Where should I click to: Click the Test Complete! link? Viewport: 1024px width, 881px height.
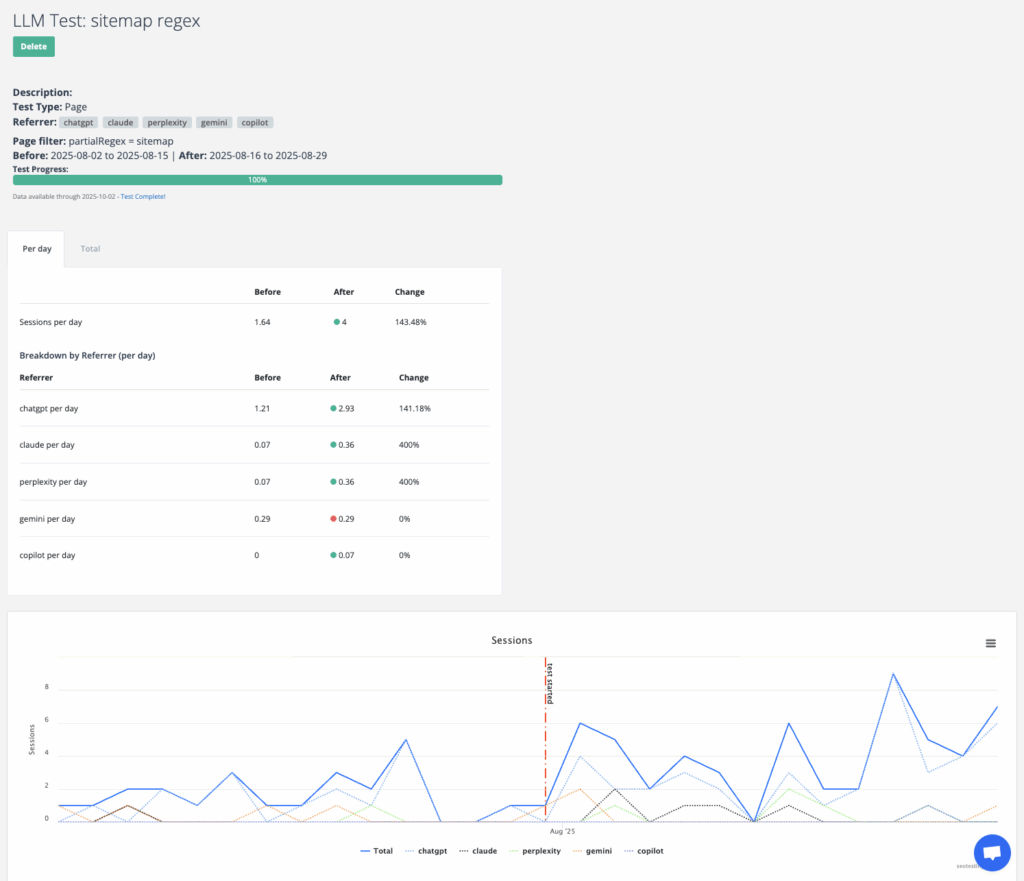click(143, 197)
